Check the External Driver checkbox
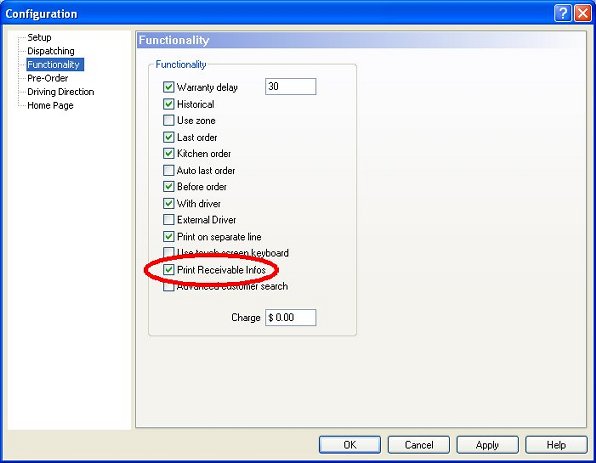Image resolution: width=596 pixels, height=463 pixels. tap(168, 220)
